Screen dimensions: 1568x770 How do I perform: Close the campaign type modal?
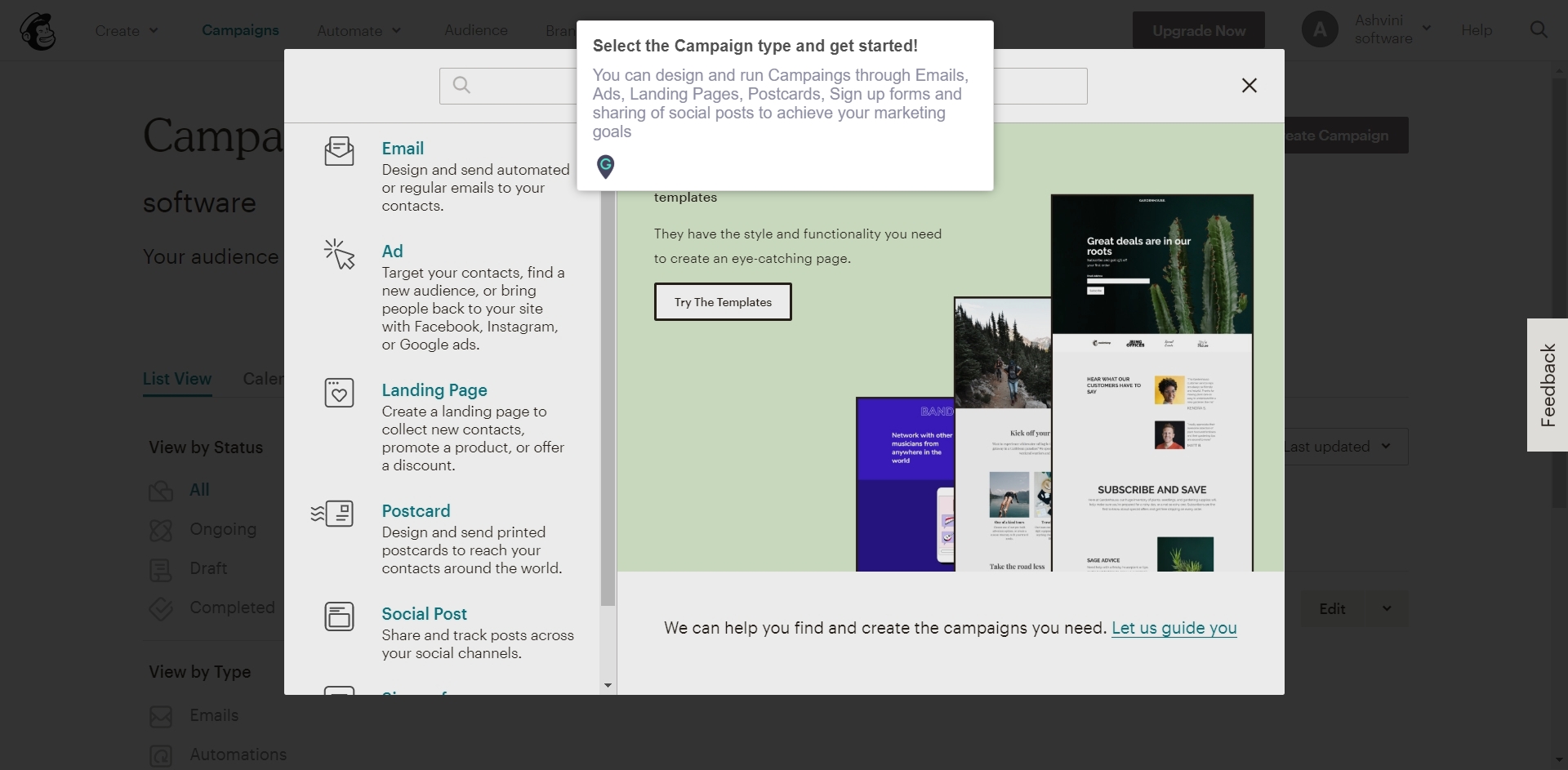pos(1249,86)
